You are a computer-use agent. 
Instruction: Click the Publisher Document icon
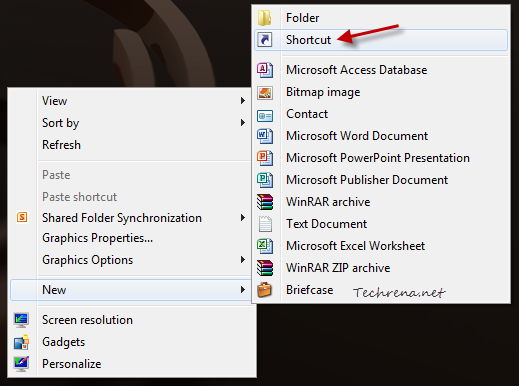pyautogui.click(x=265, y=180)
